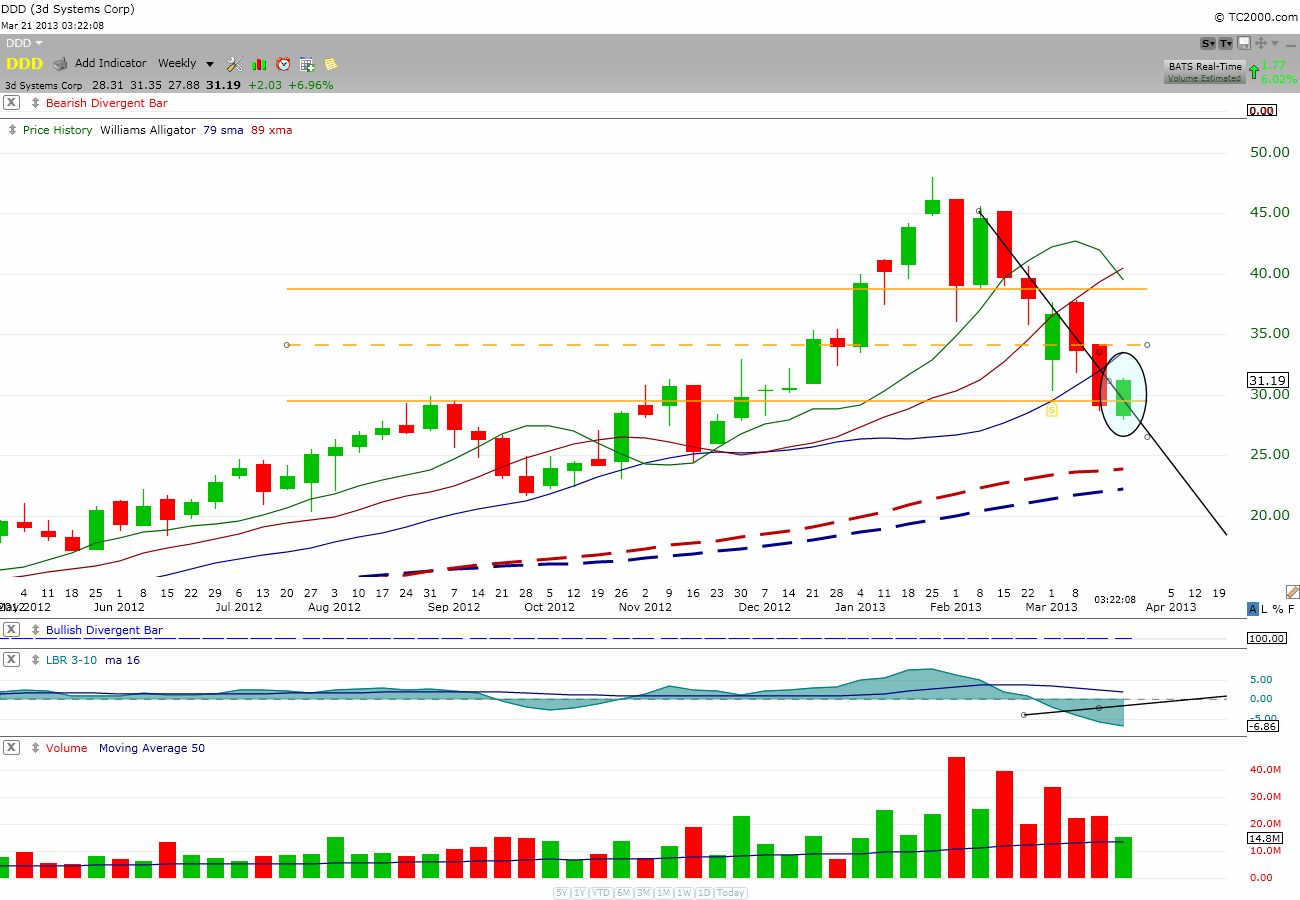Click the Williams Alligator label
Screen dimensions: 1300x900
coord(148,130)
